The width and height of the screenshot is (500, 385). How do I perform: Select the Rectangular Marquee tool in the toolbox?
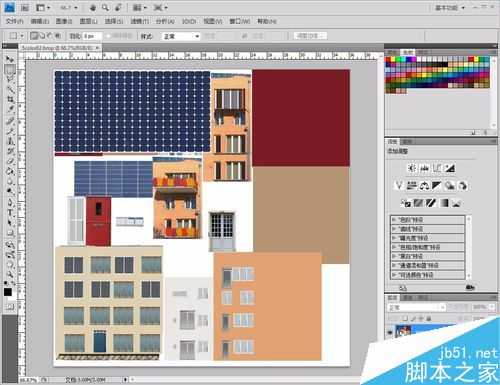point(10,69)
